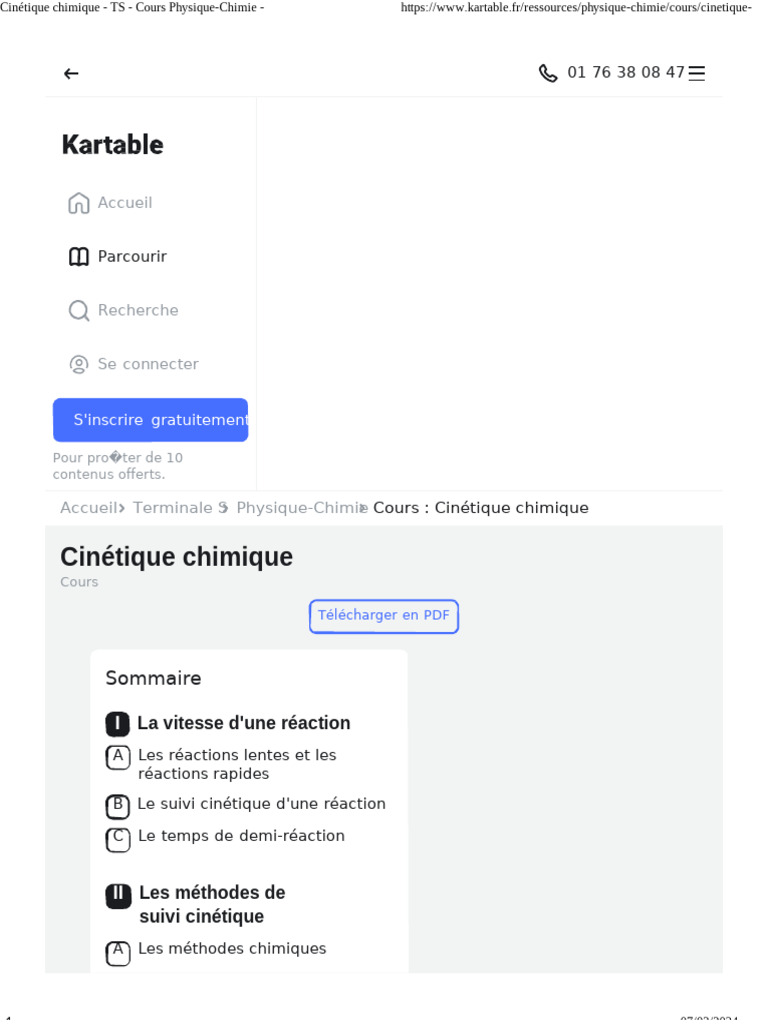Click the section II badge icon

point(118,895)
